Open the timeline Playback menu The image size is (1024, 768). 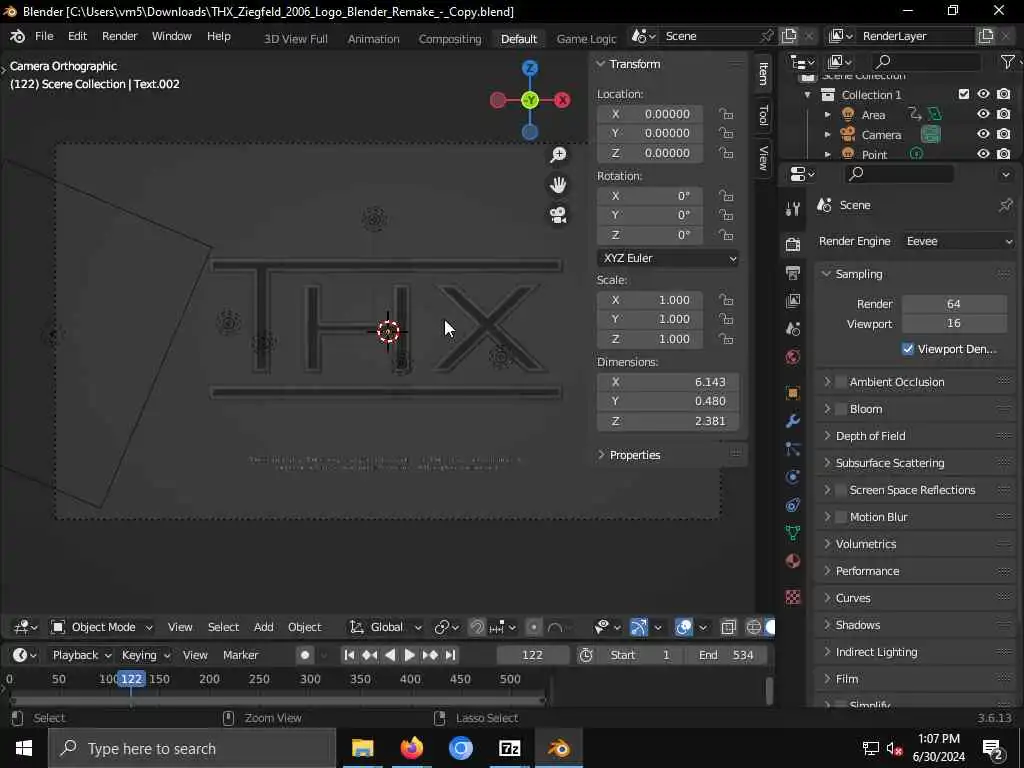(x=82, y=654)
